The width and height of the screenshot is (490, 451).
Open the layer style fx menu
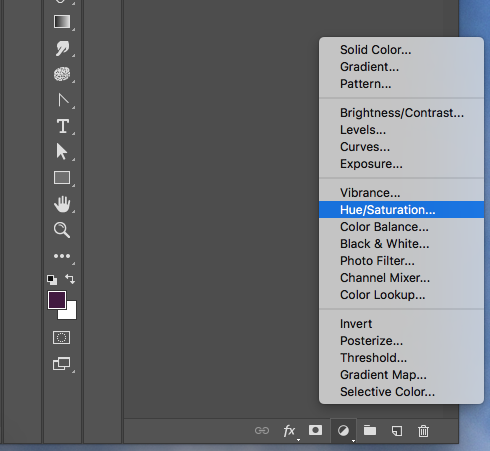[289, 431]
